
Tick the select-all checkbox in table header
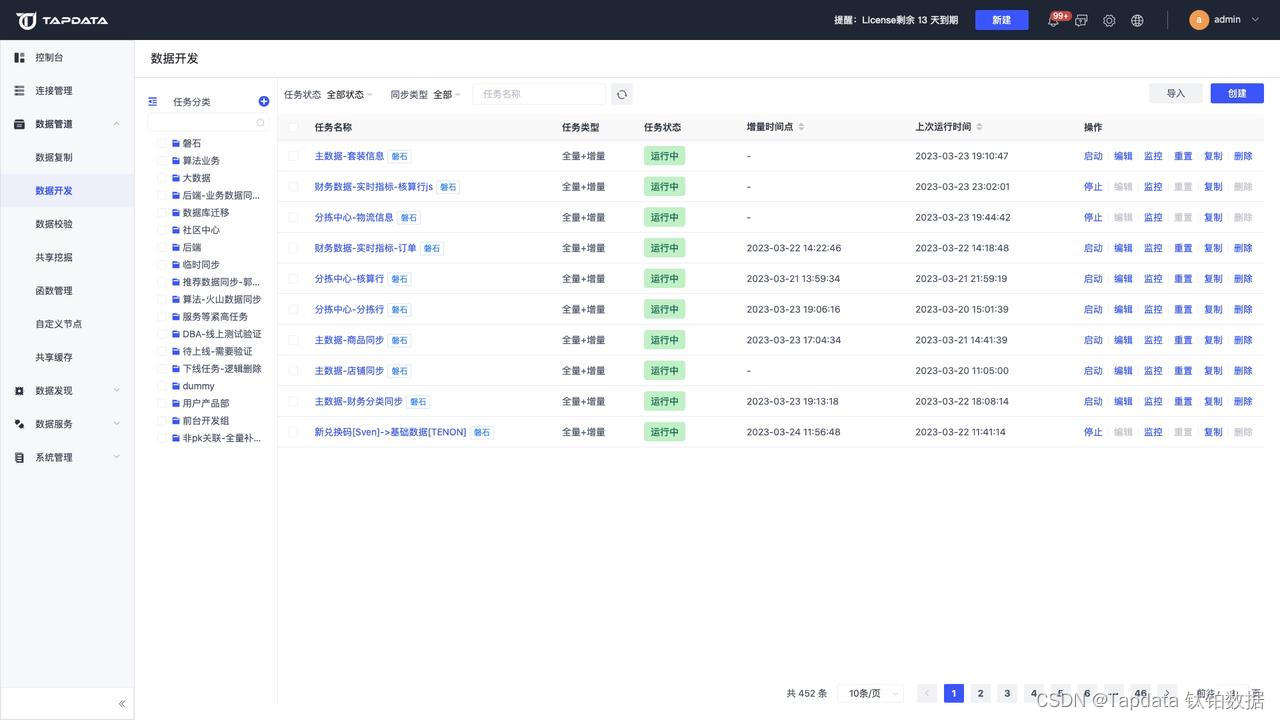point(293,127)
